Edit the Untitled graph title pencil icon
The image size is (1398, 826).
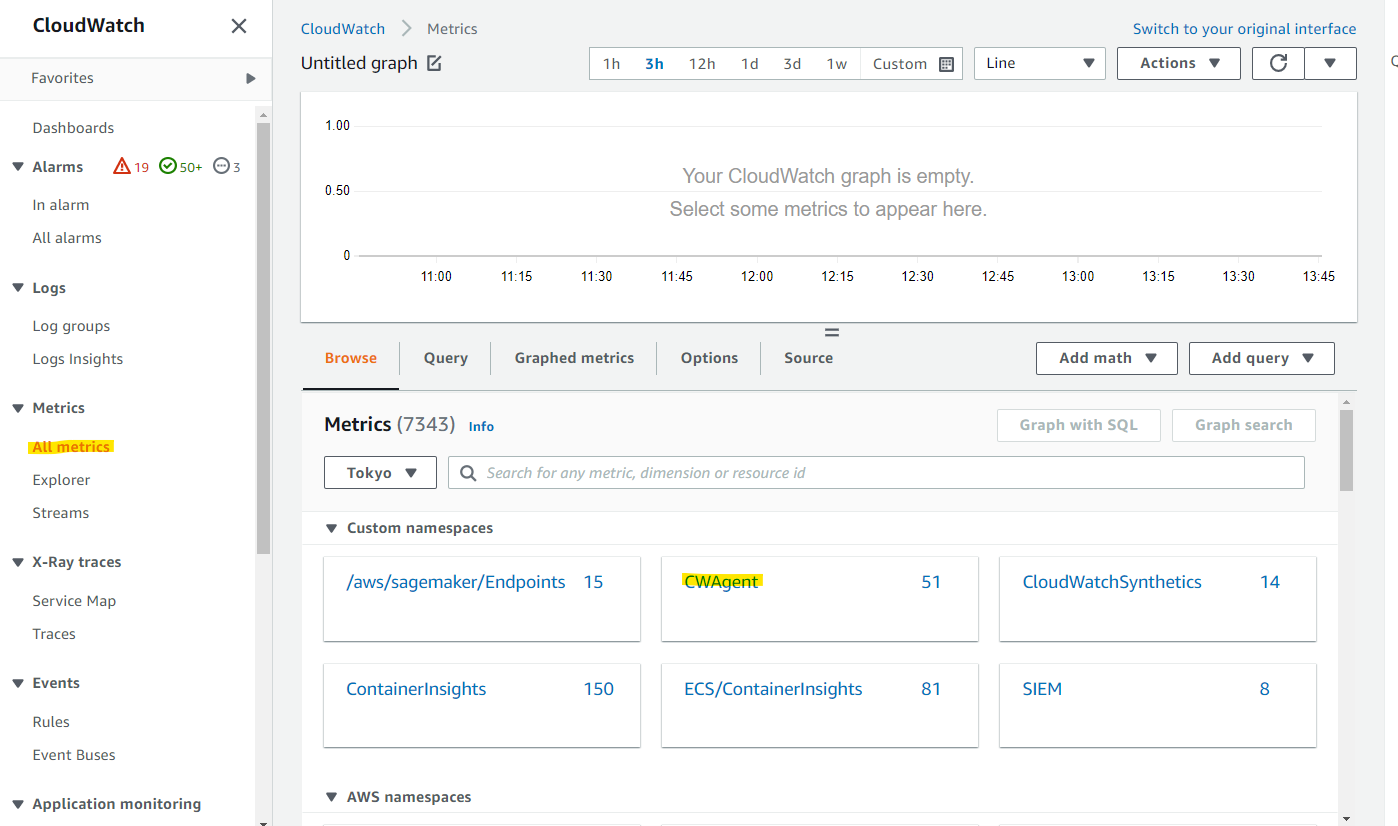(x=434, y=63)
